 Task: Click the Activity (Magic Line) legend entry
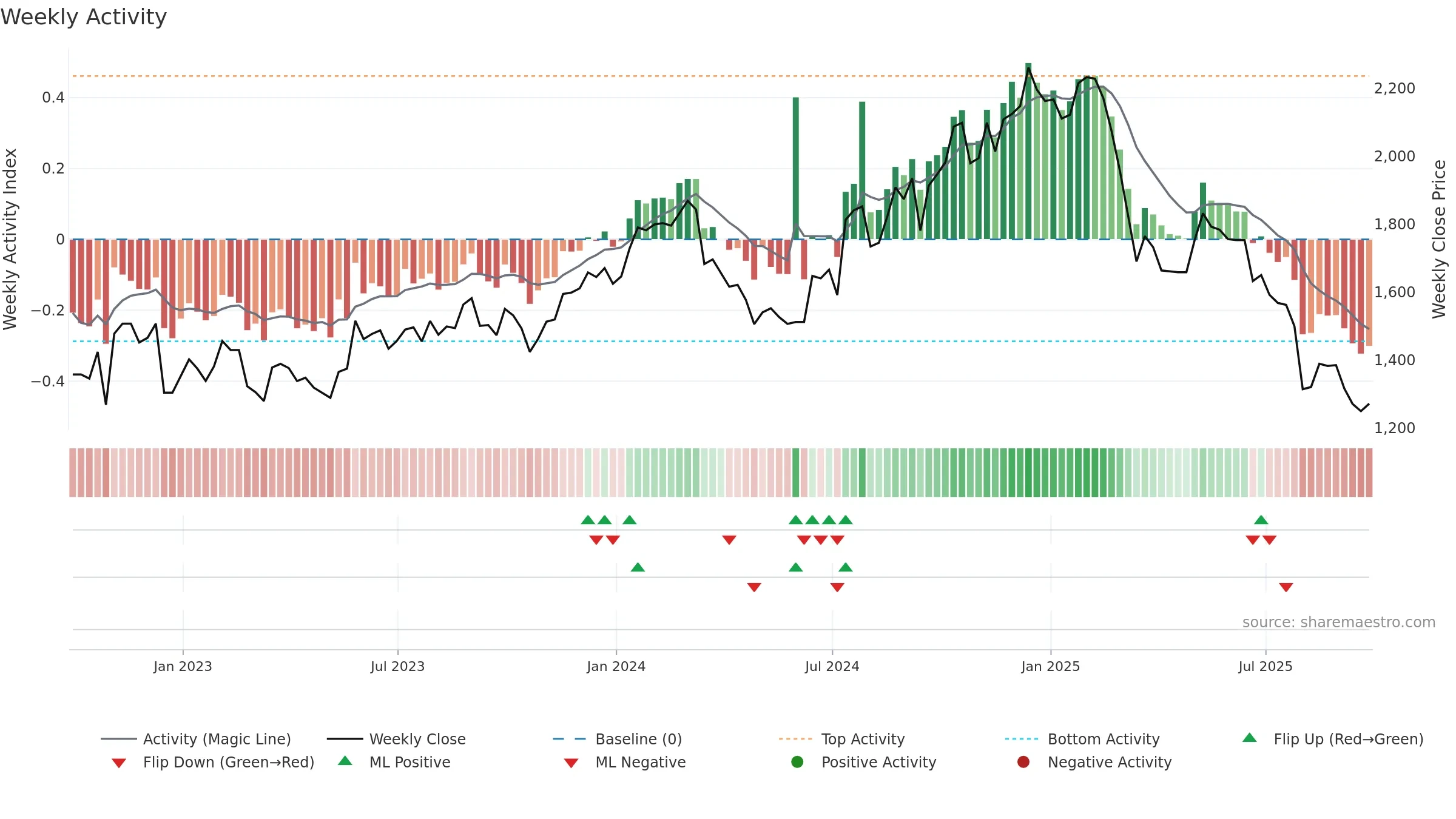click(196, 739)
